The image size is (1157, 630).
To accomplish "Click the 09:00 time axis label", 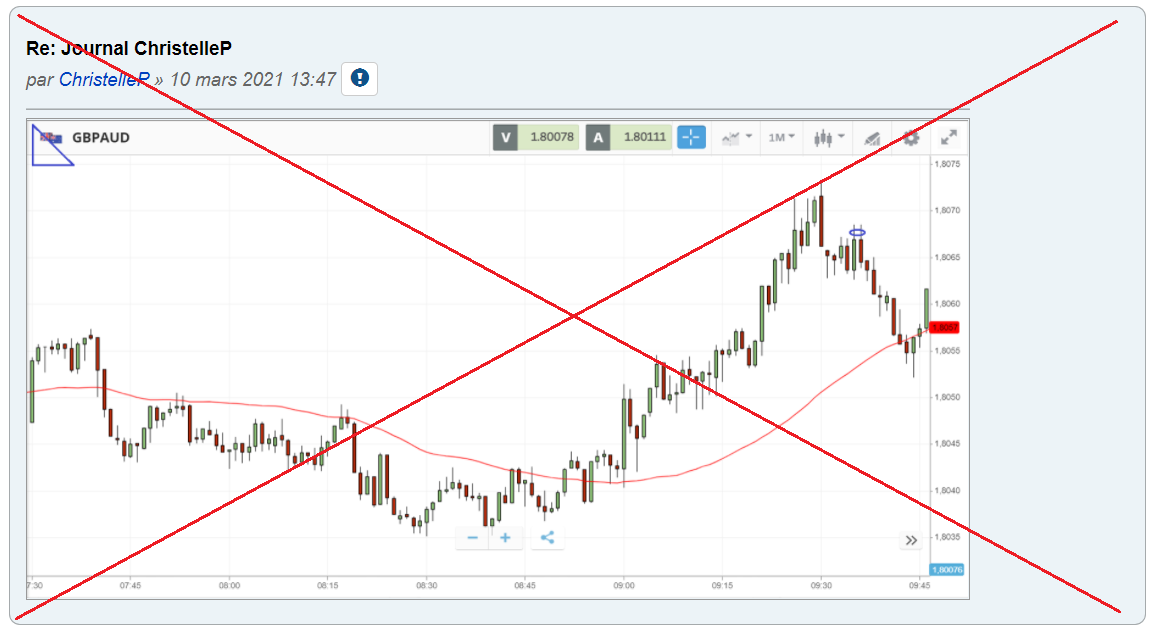I will point(624,586).
